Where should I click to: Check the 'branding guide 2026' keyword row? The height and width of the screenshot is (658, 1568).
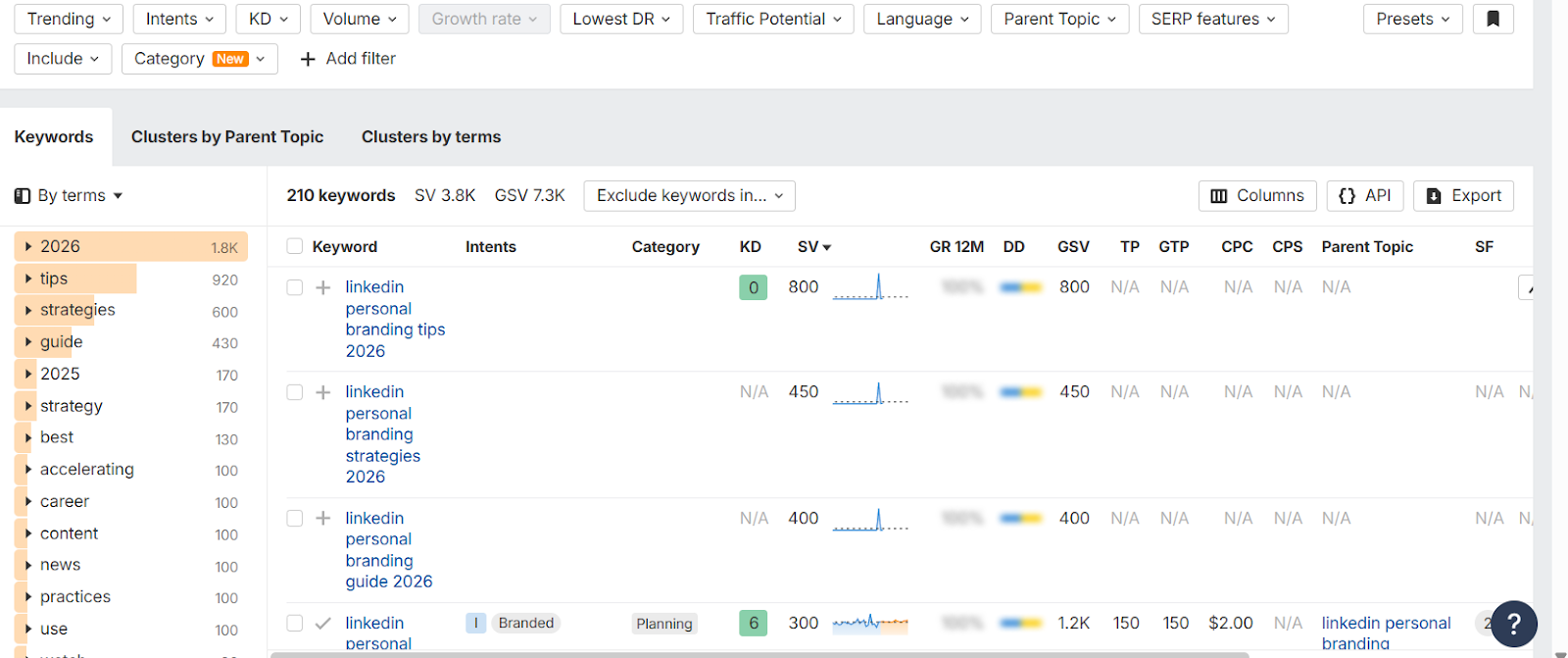click(294, 518)
